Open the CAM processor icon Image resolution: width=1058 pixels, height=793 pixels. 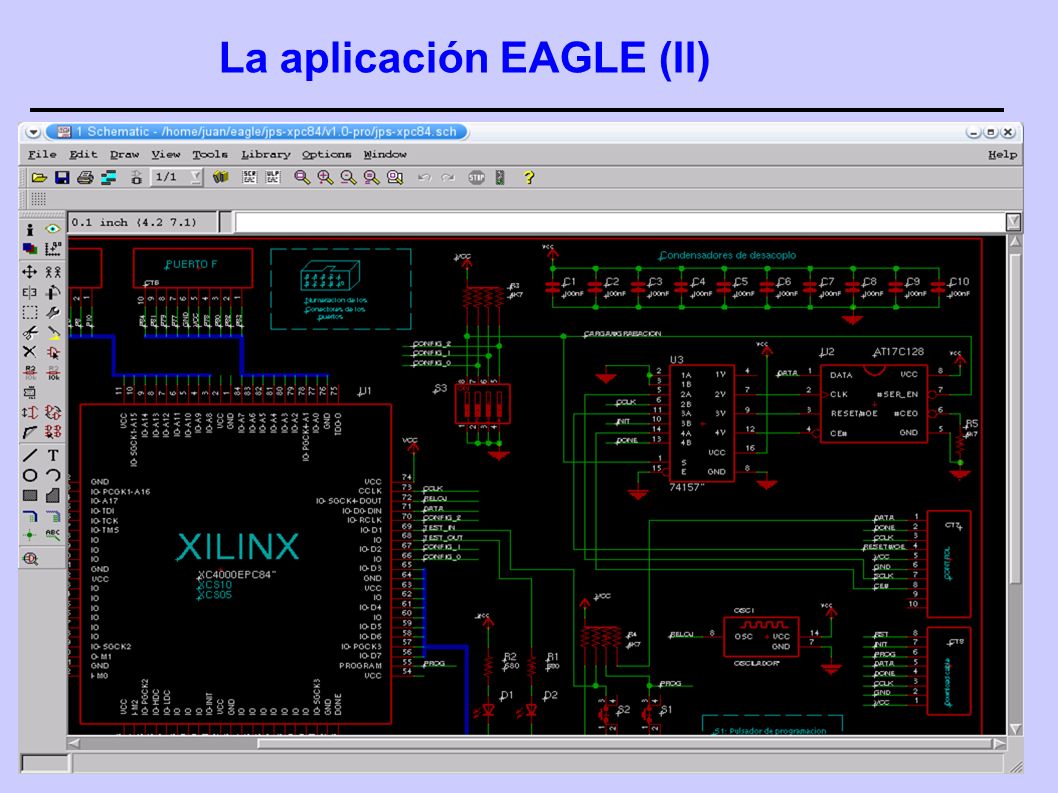(108, 178)
